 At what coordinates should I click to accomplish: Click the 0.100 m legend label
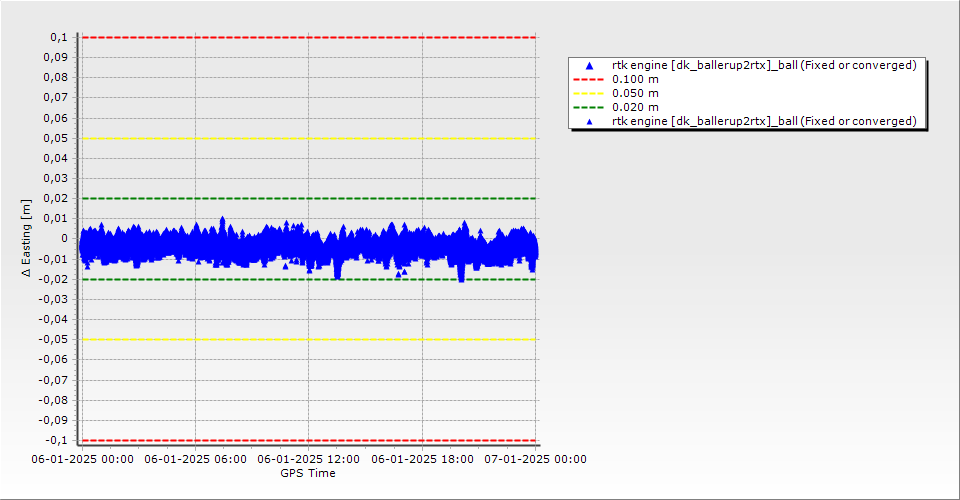tap(636, 80)
